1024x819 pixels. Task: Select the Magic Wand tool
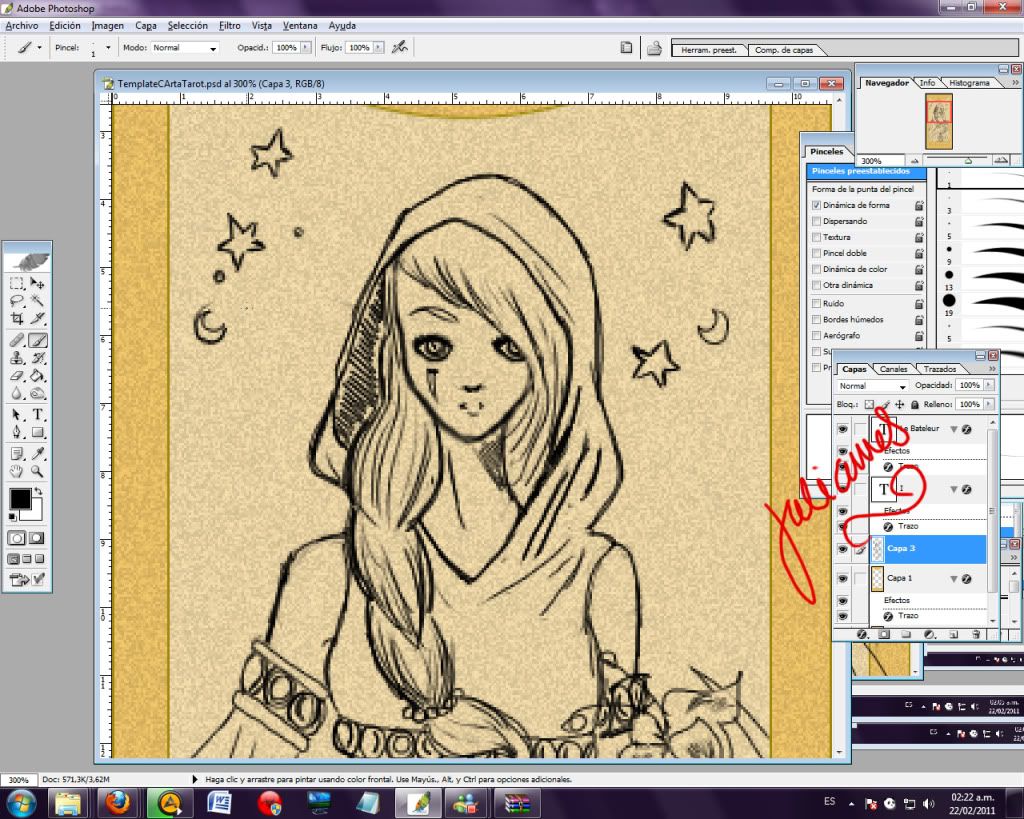click(37, 301)
